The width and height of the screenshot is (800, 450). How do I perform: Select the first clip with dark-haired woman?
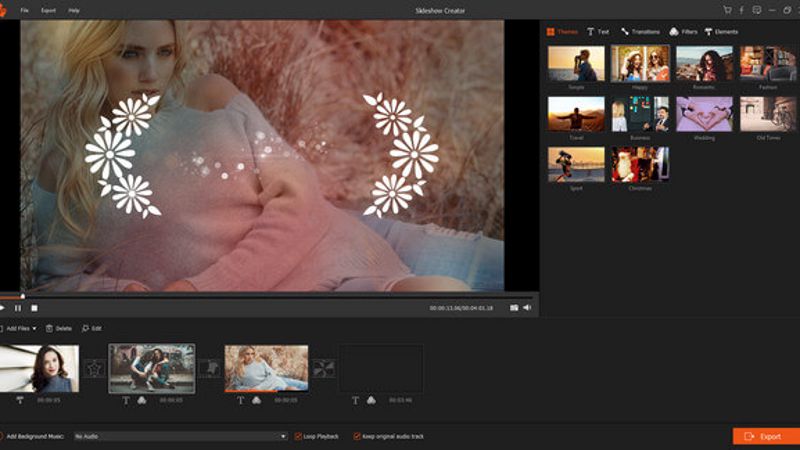click(39, 368)
